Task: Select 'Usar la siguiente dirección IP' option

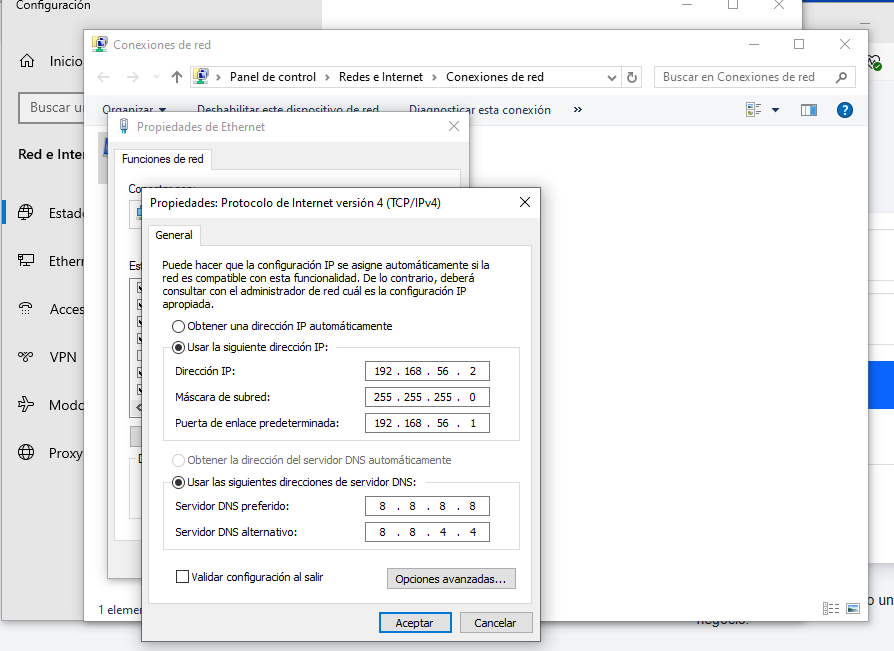Action: point(179,347)
